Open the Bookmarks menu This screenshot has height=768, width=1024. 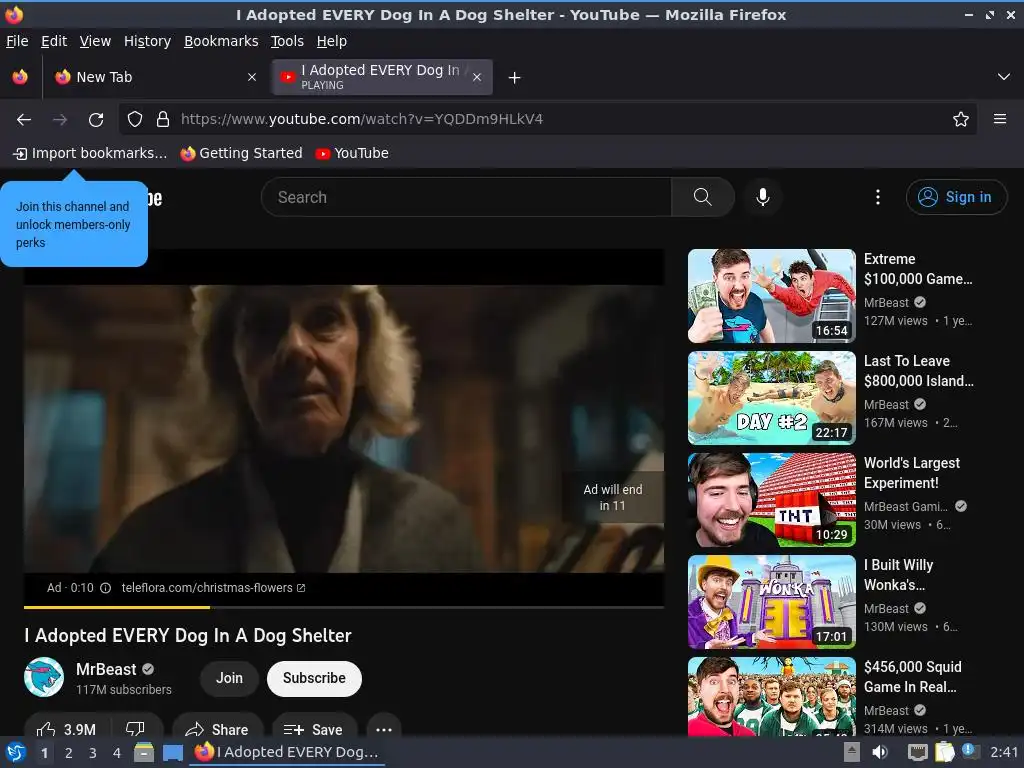pyautogui.click(x=221, y=41)
